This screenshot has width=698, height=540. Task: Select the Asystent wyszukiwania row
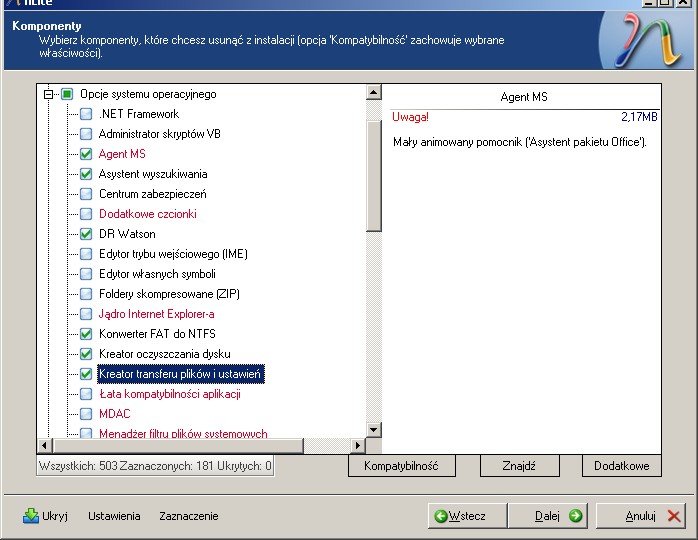coord(153,174)
